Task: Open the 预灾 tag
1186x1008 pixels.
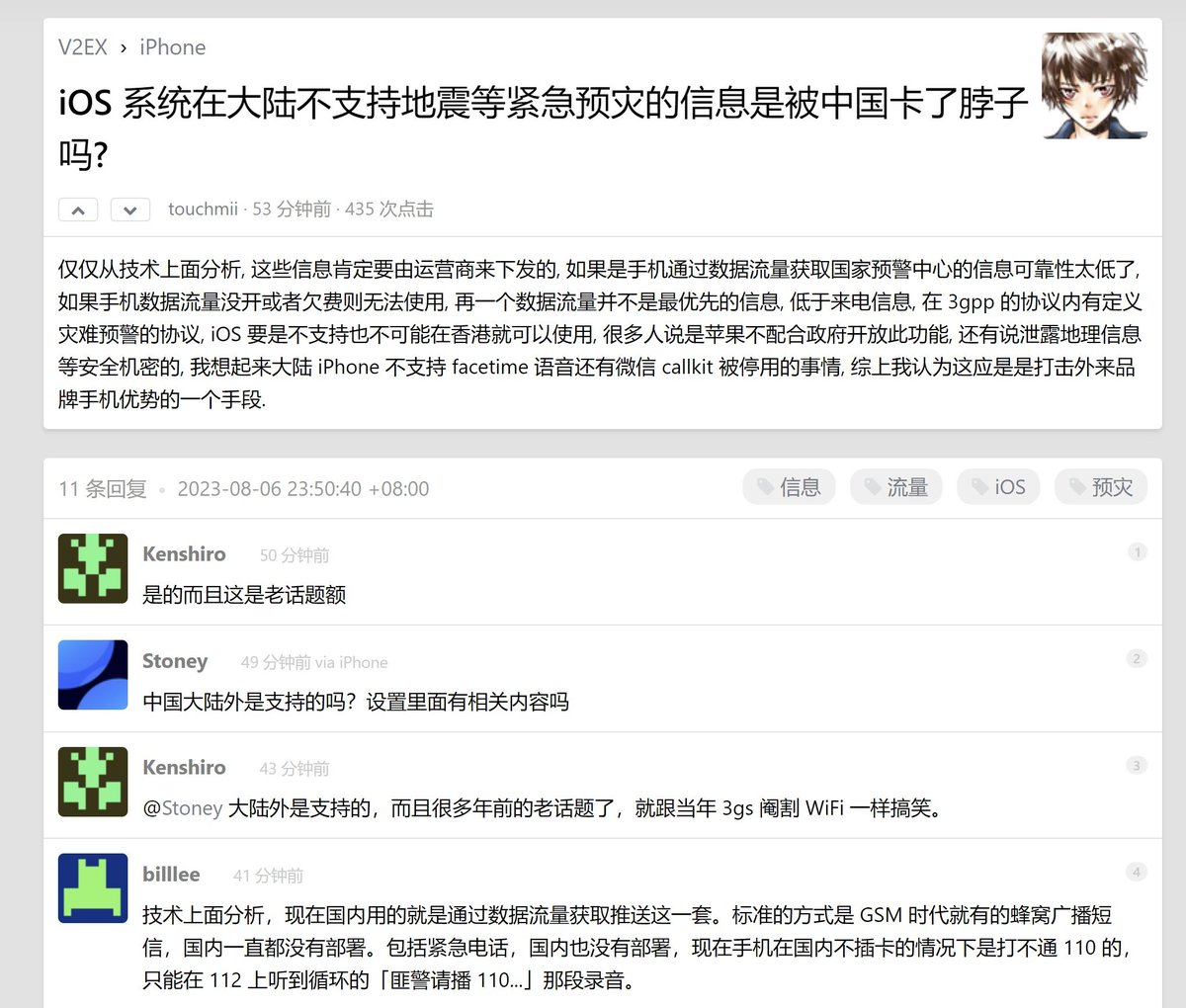Action: (1101, 487)
